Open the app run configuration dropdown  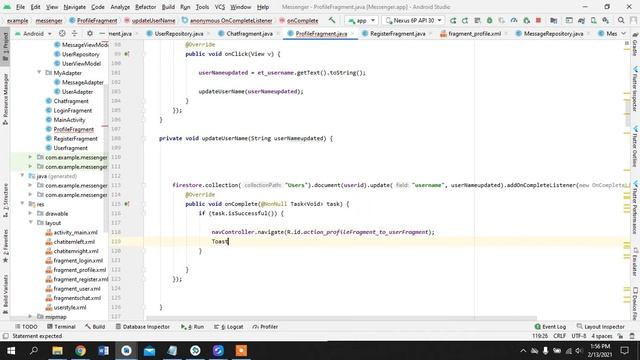[362, 20]
